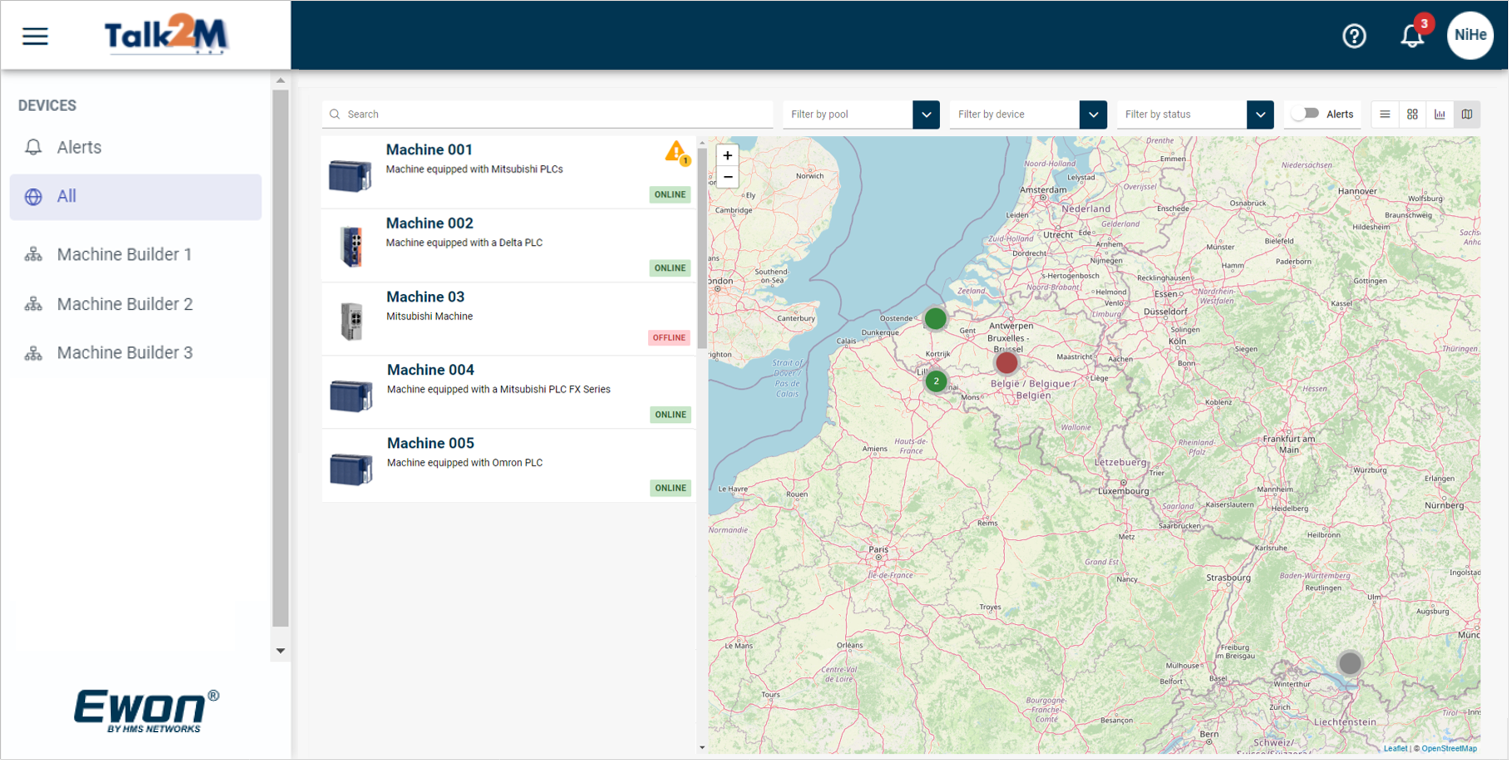Click the Ewon by HMS Networks logo

[x=146, y=711]
